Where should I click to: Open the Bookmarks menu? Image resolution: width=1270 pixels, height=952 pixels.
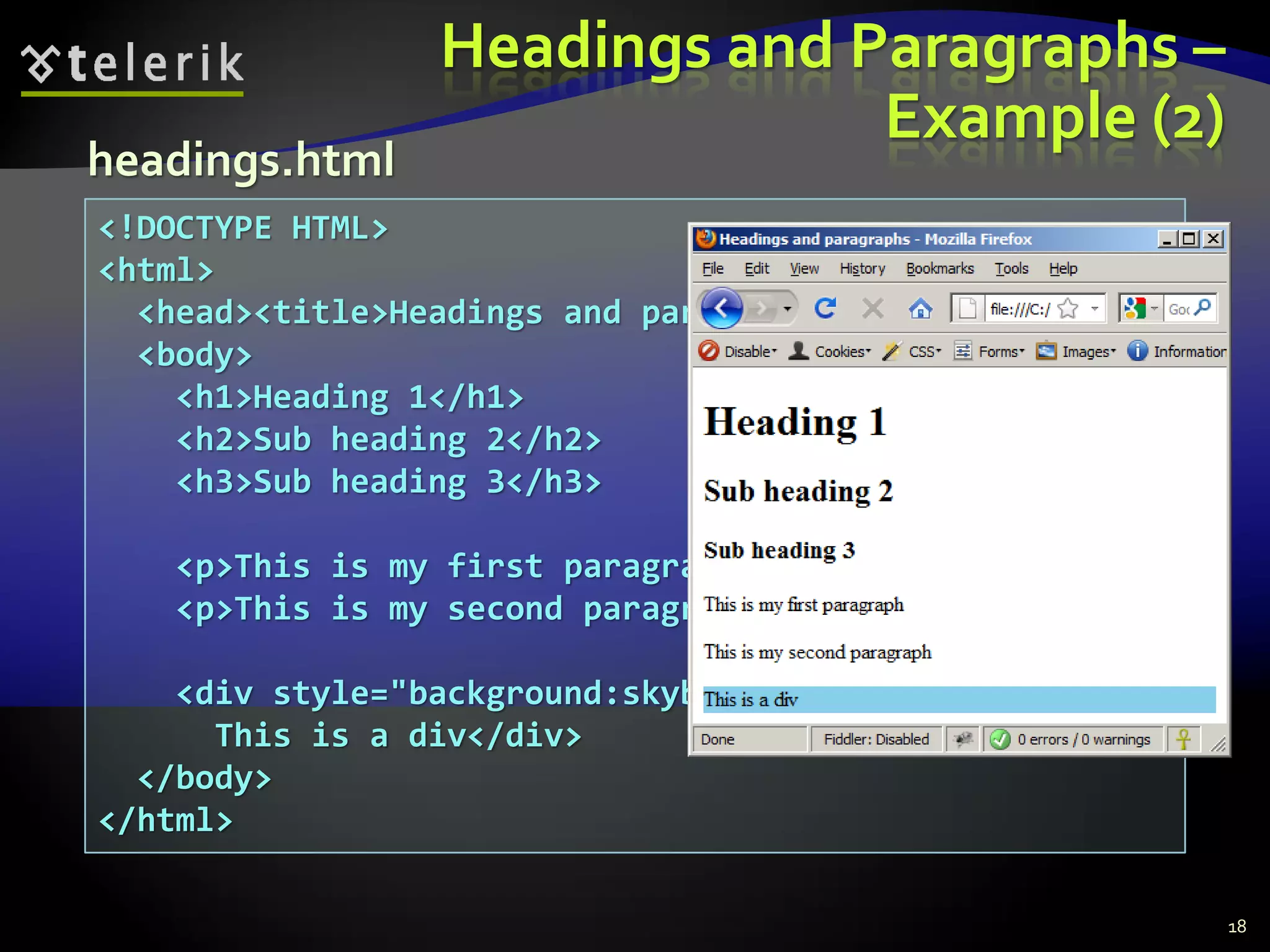click(939, 268)
